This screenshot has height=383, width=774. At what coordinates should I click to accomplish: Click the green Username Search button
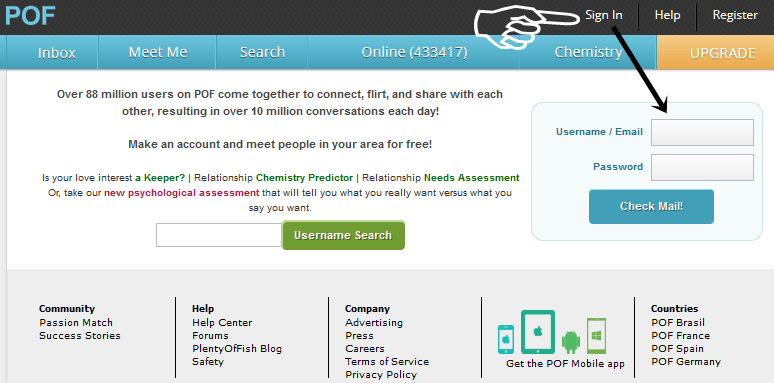343,235
